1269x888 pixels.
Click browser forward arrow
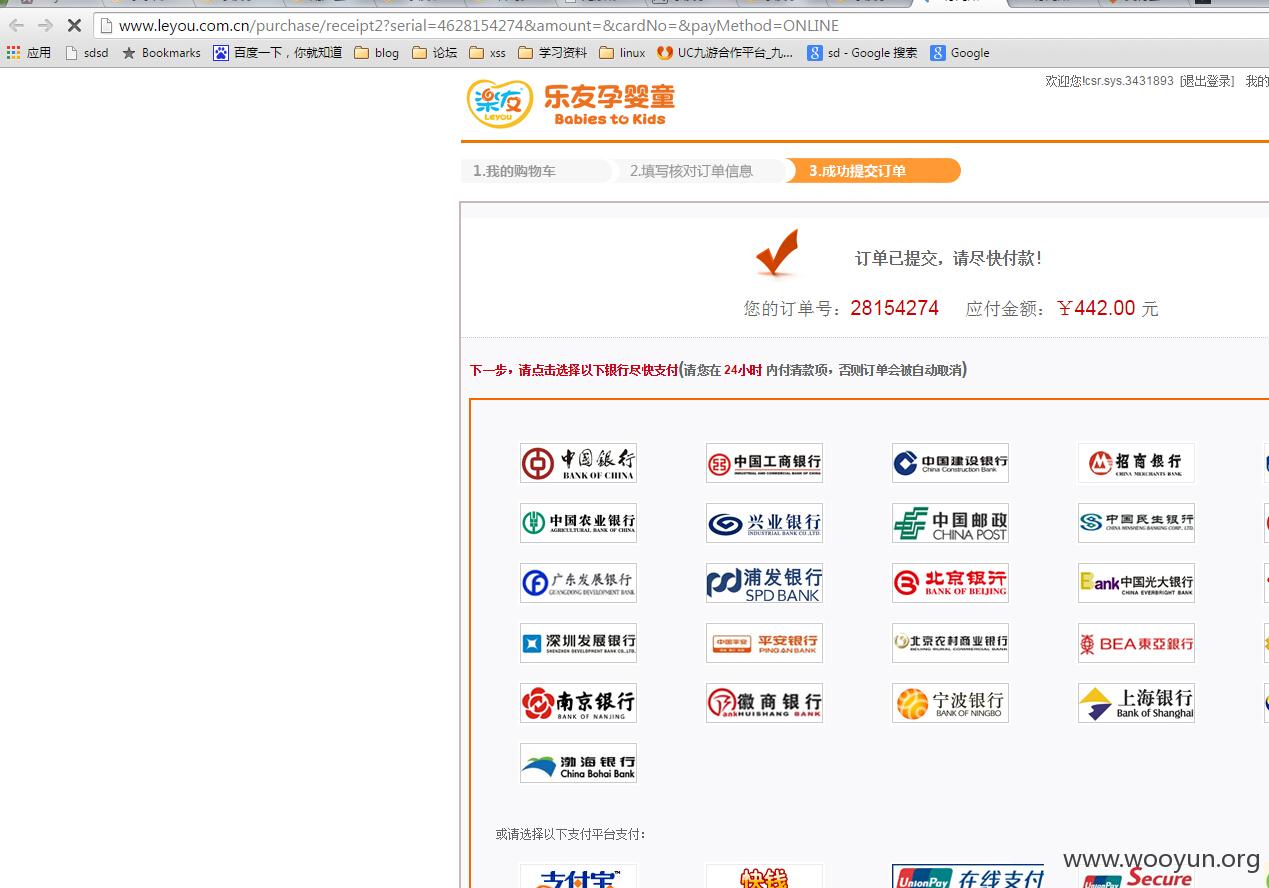[45, 26]
